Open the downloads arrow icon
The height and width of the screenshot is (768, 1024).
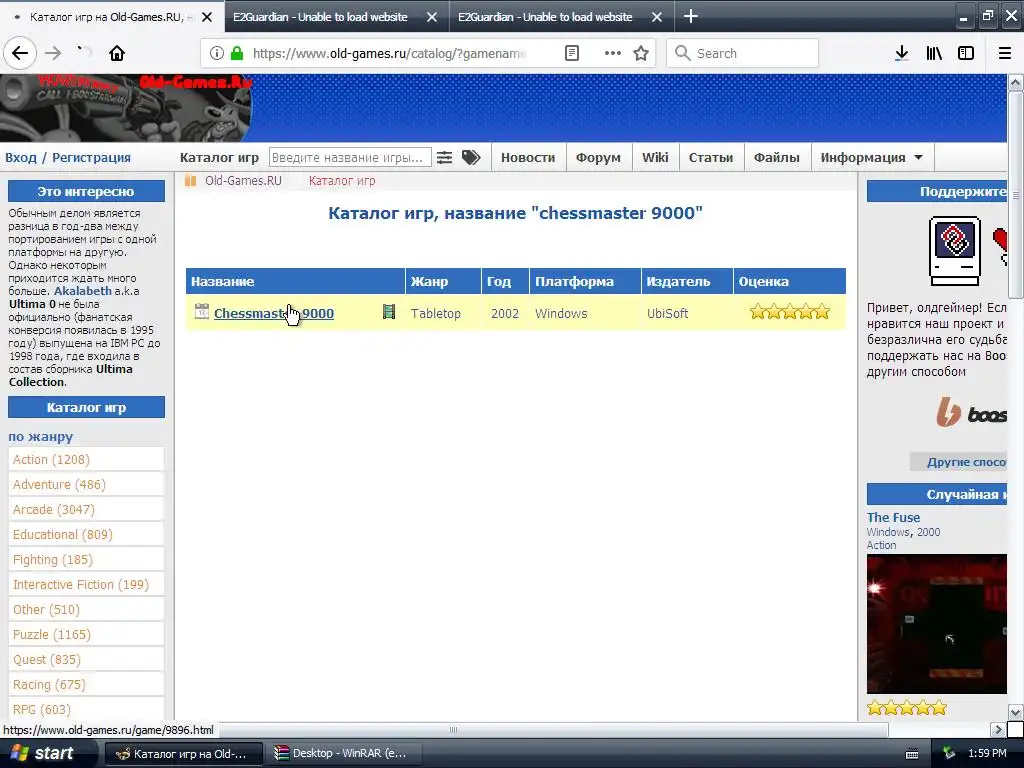[x=902, y=54]
